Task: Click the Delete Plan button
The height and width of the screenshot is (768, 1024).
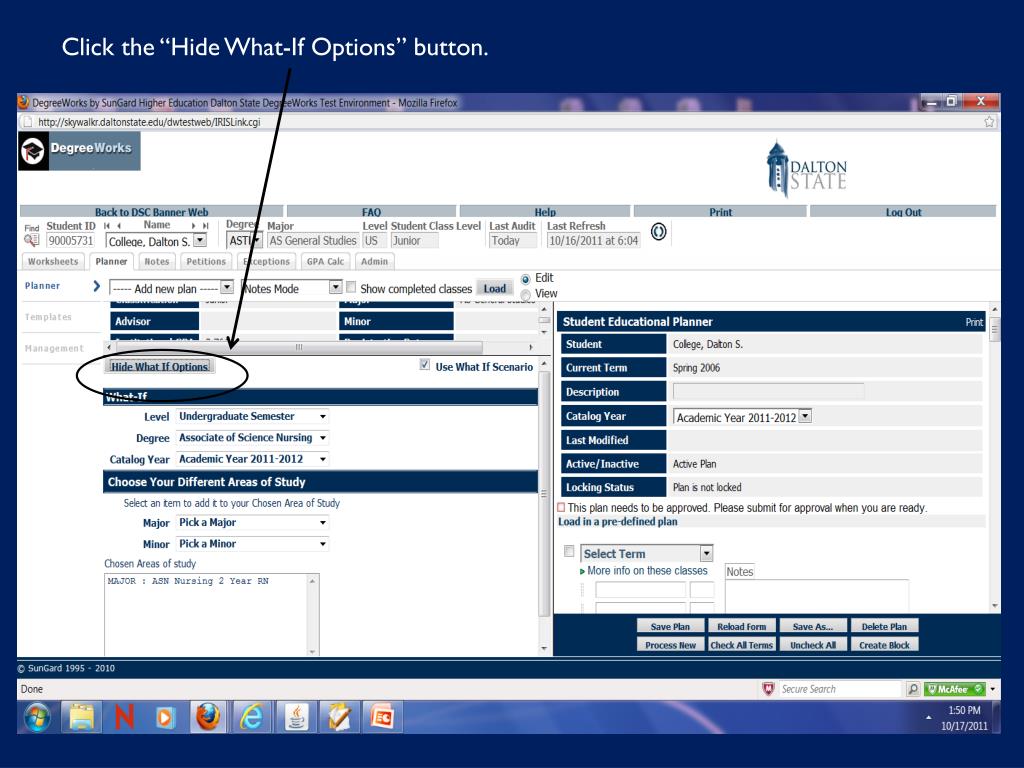Action: [x=884, y=626]
